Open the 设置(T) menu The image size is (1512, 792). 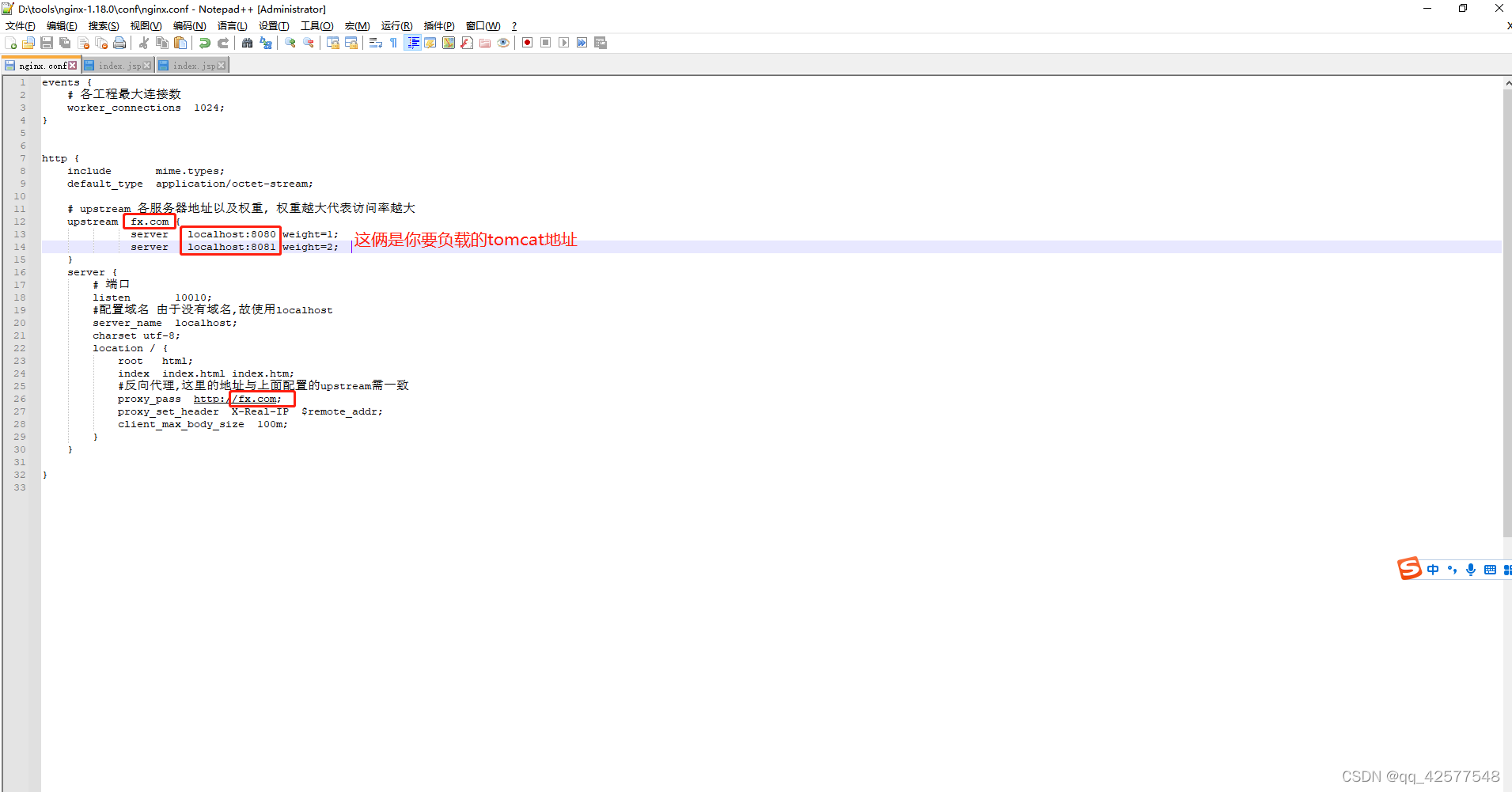click(x=274, y=26)
